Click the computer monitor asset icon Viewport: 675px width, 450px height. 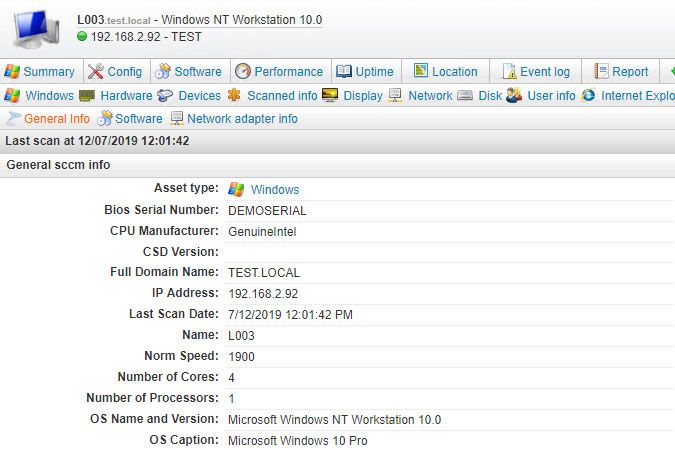35,28
